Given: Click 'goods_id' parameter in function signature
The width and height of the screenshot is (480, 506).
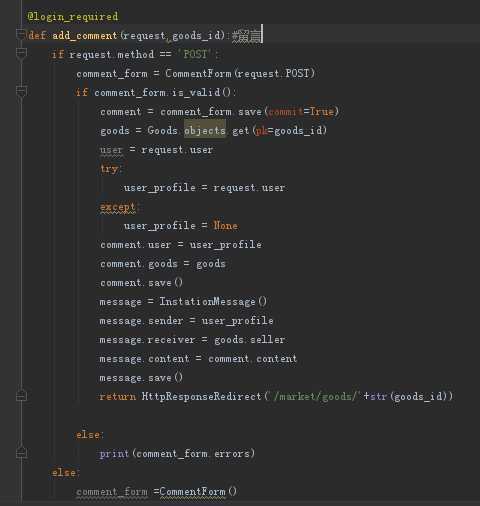Looking at the screenshot, I should pos(196,35).
